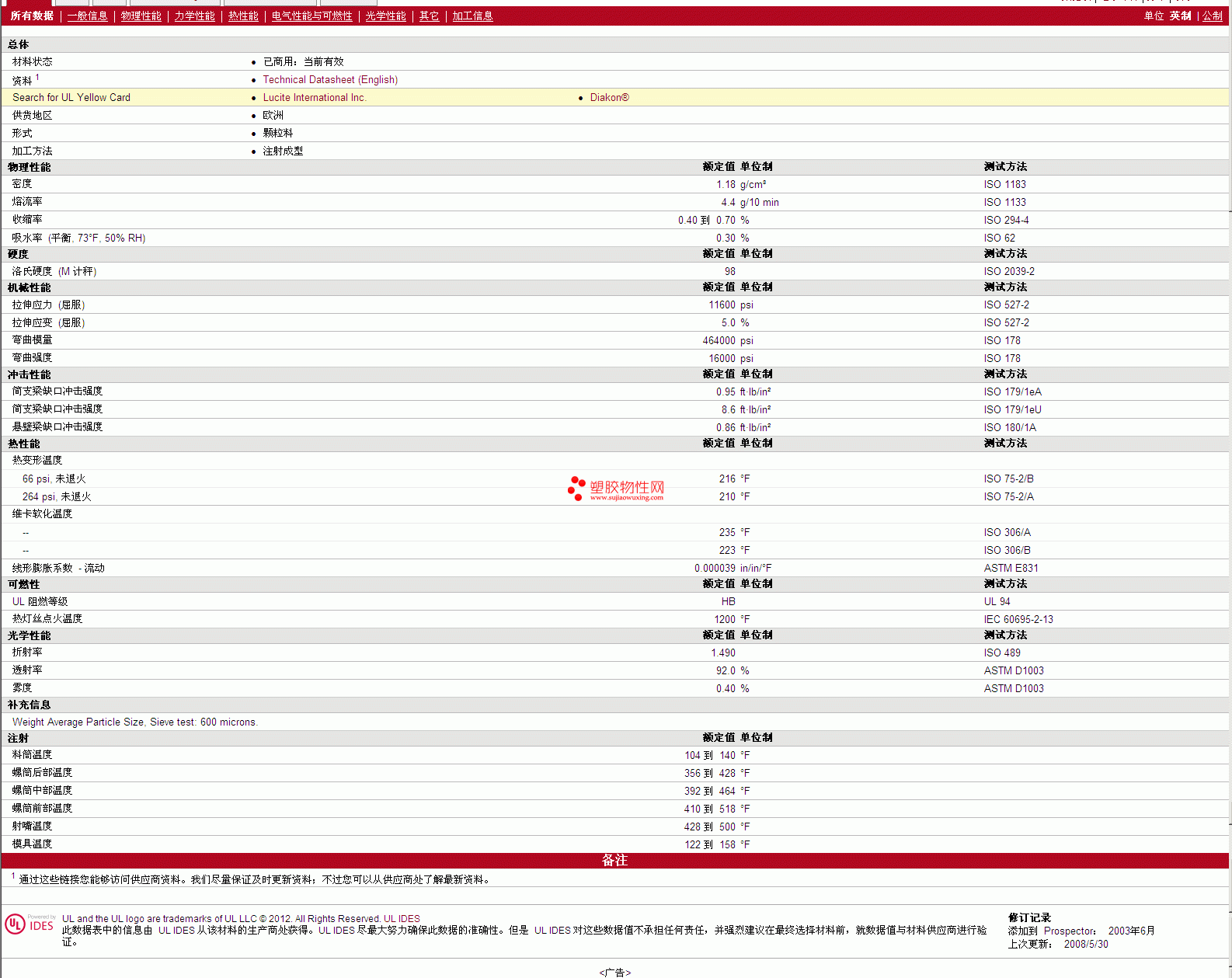The image size is (1232, 978).
Task: Select the 热性能 tab
Action: [243, 16]
